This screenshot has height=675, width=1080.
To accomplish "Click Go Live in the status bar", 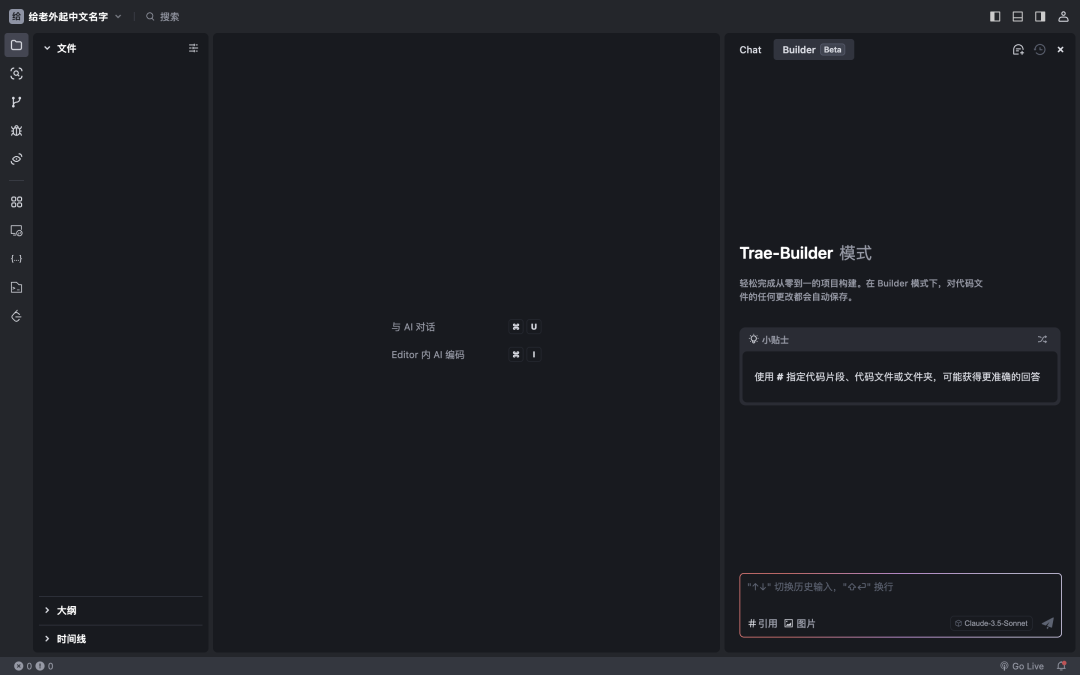I will 1021,666.
